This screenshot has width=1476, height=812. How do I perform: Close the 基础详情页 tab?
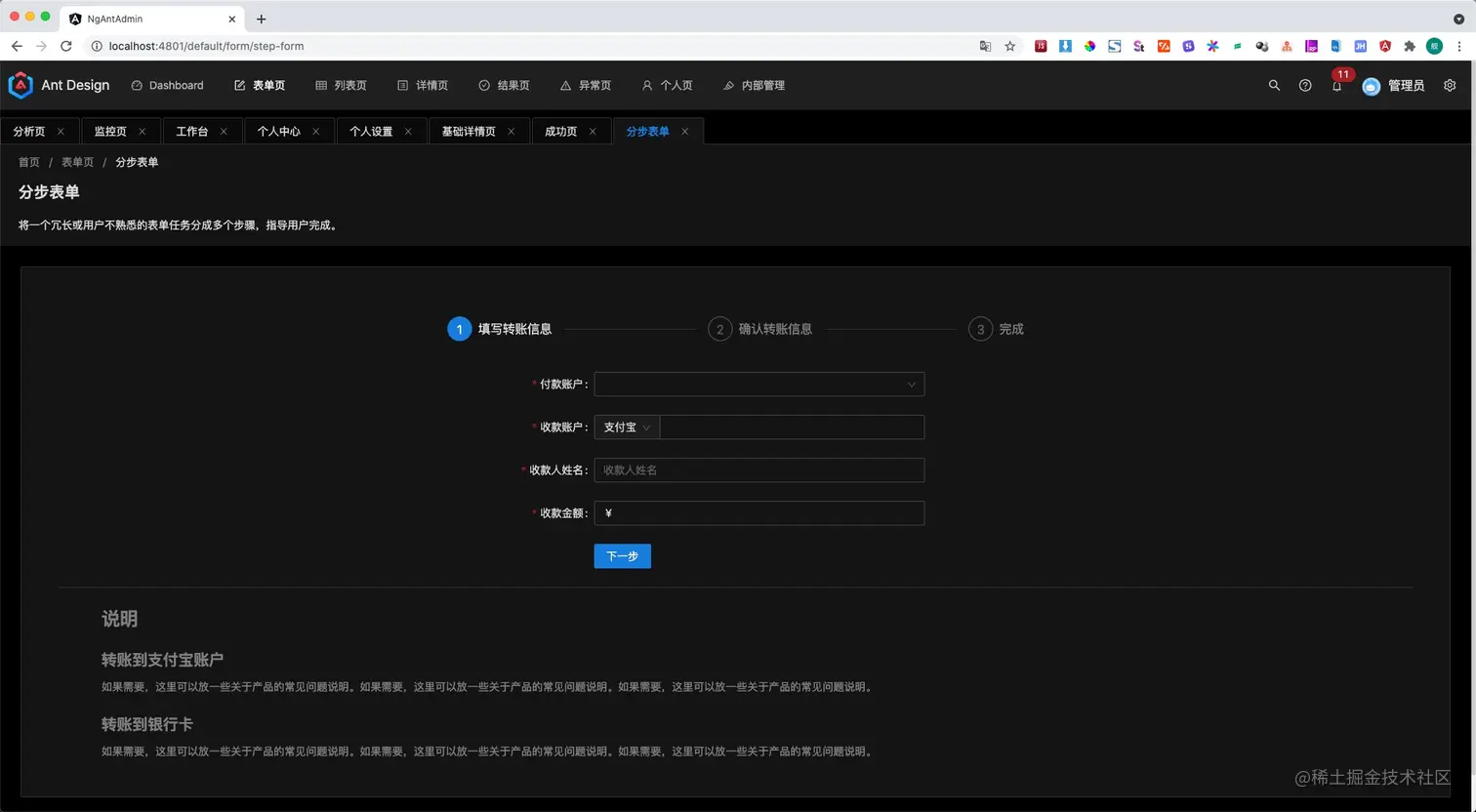pos(511,132)
